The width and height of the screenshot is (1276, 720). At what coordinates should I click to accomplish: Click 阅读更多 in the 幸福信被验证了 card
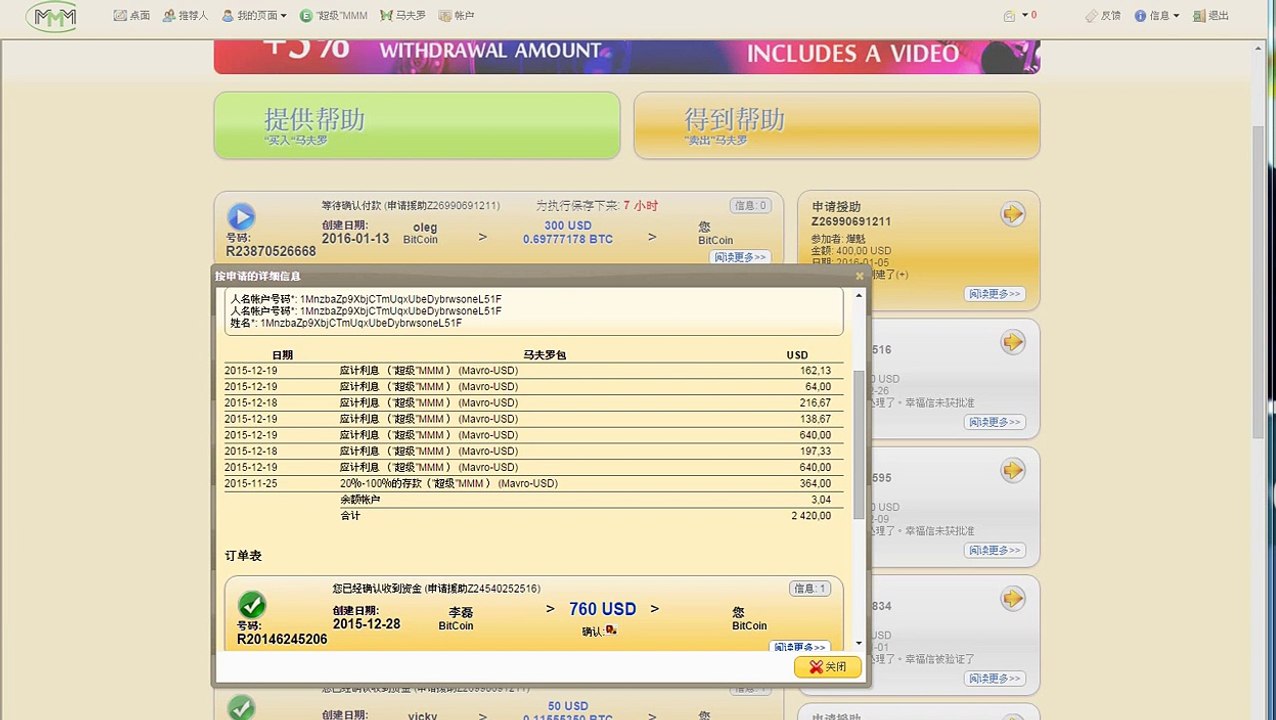[x=995, y=678]
